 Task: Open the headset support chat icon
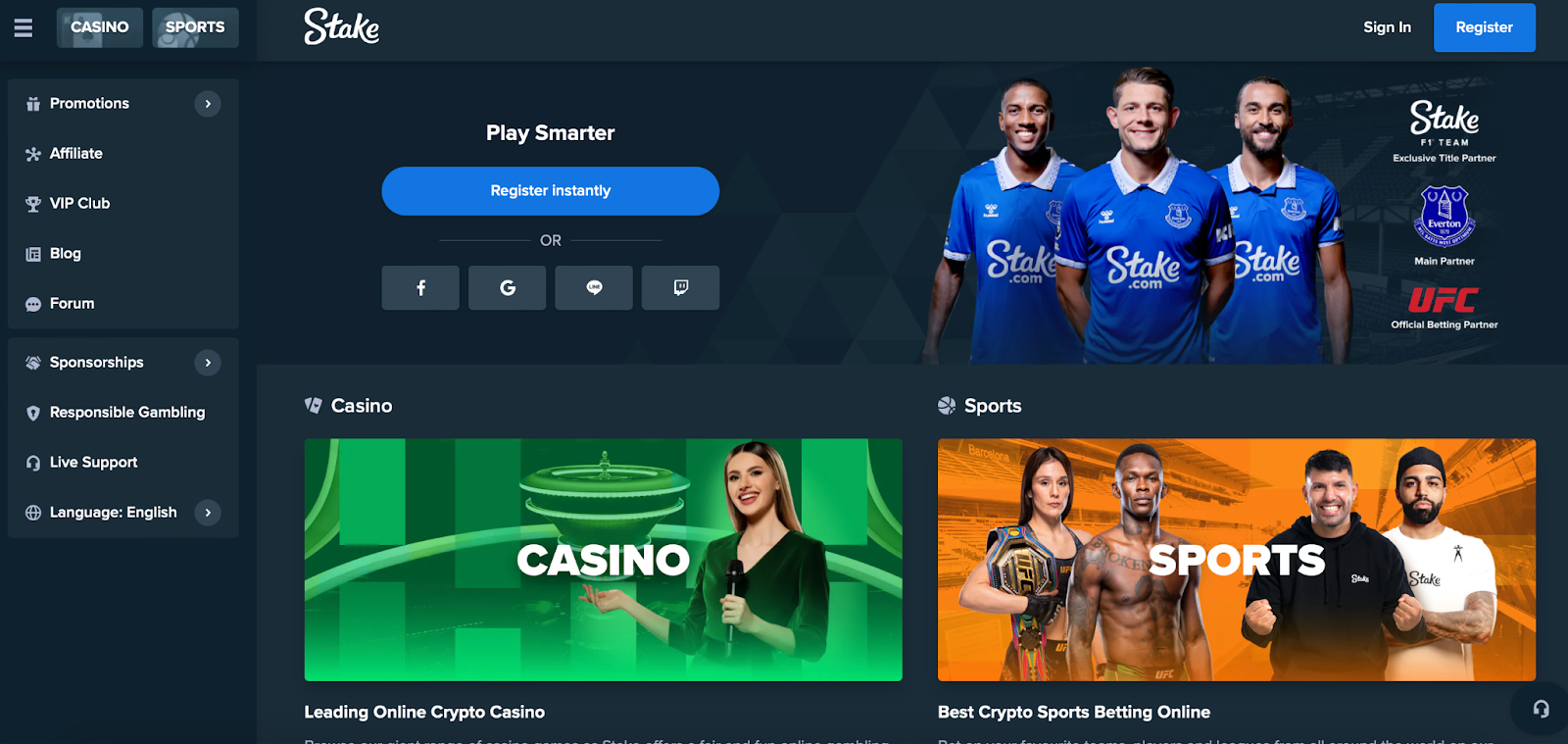(1542, 709)
